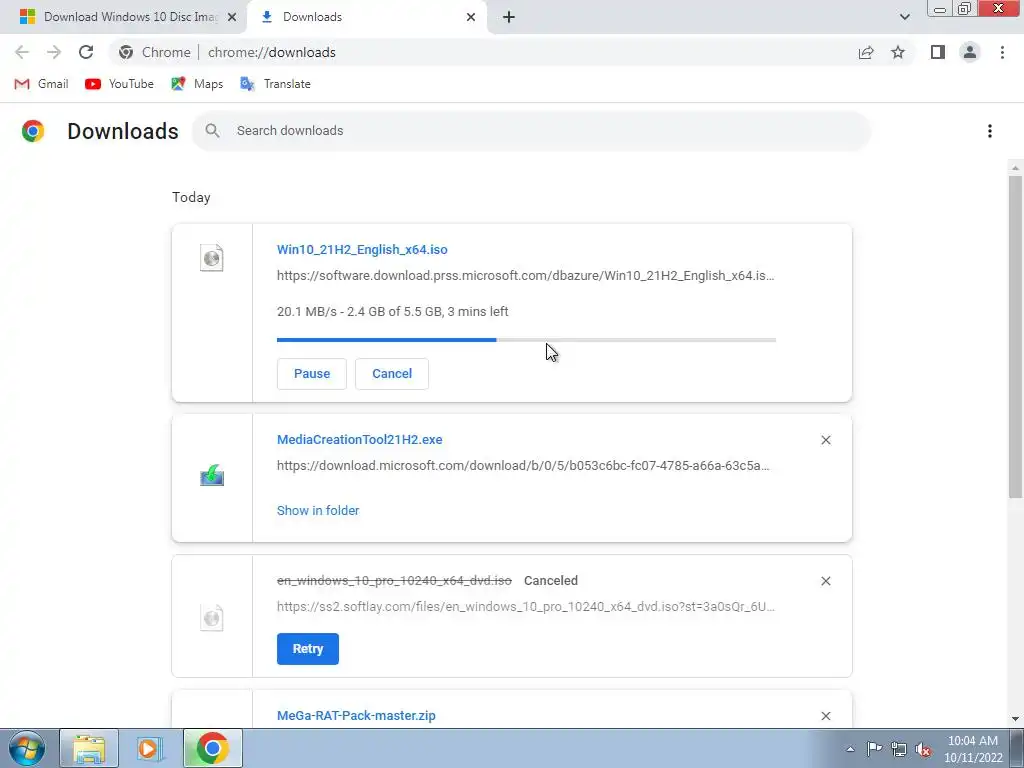This screenshot has height=768, width=1024.
Task: Close the Downloads tab
Action: click(x=471, y=18)
